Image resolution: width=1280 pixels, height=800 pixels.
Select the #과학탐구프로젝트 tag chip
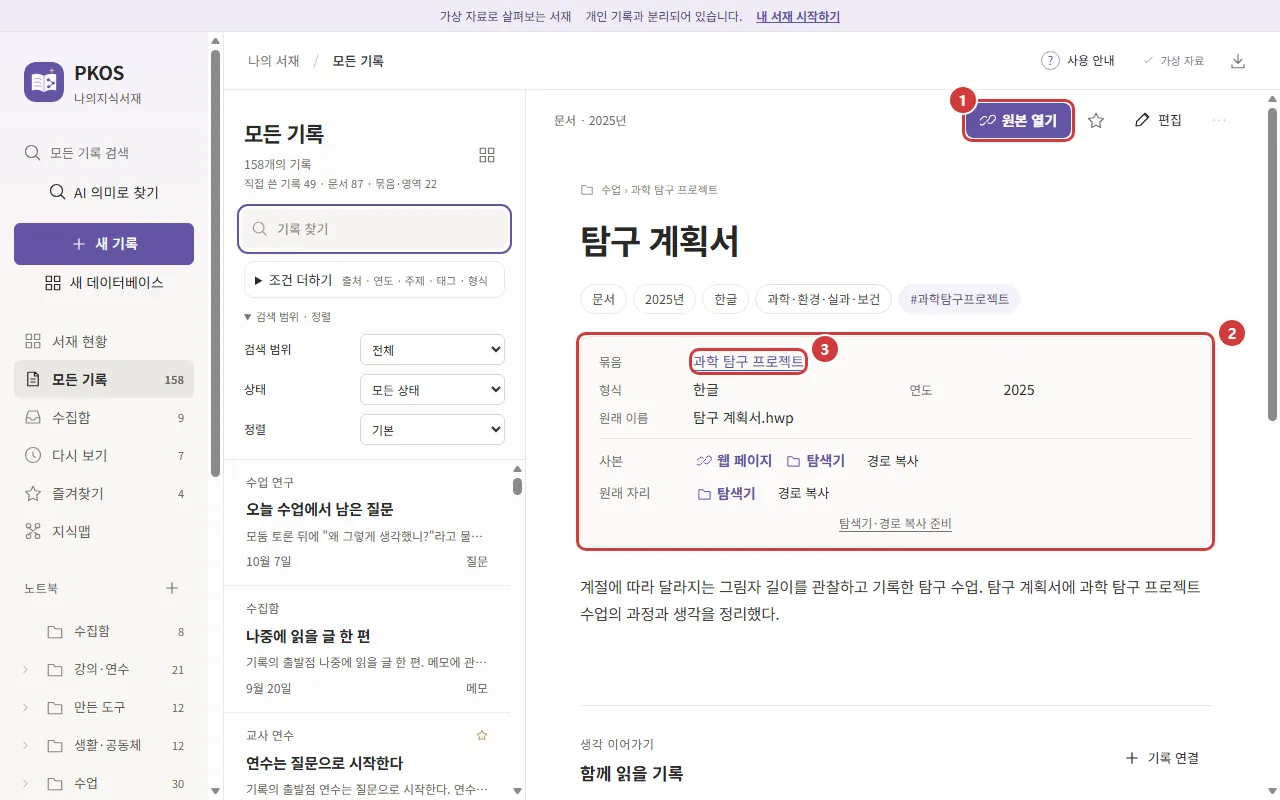pos(960,299)
